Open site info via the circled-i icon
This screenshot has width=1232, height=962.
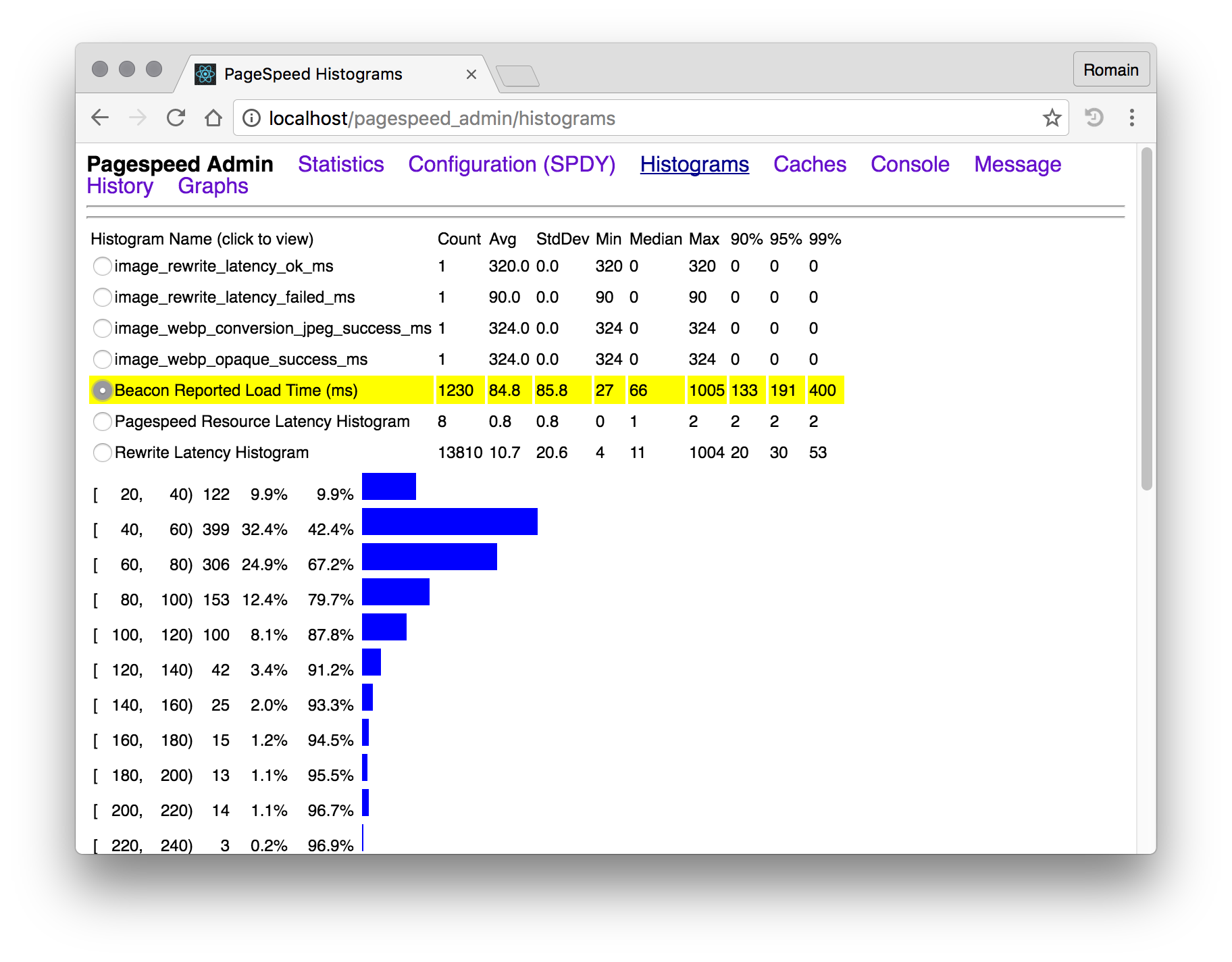[x=251, y=118]
